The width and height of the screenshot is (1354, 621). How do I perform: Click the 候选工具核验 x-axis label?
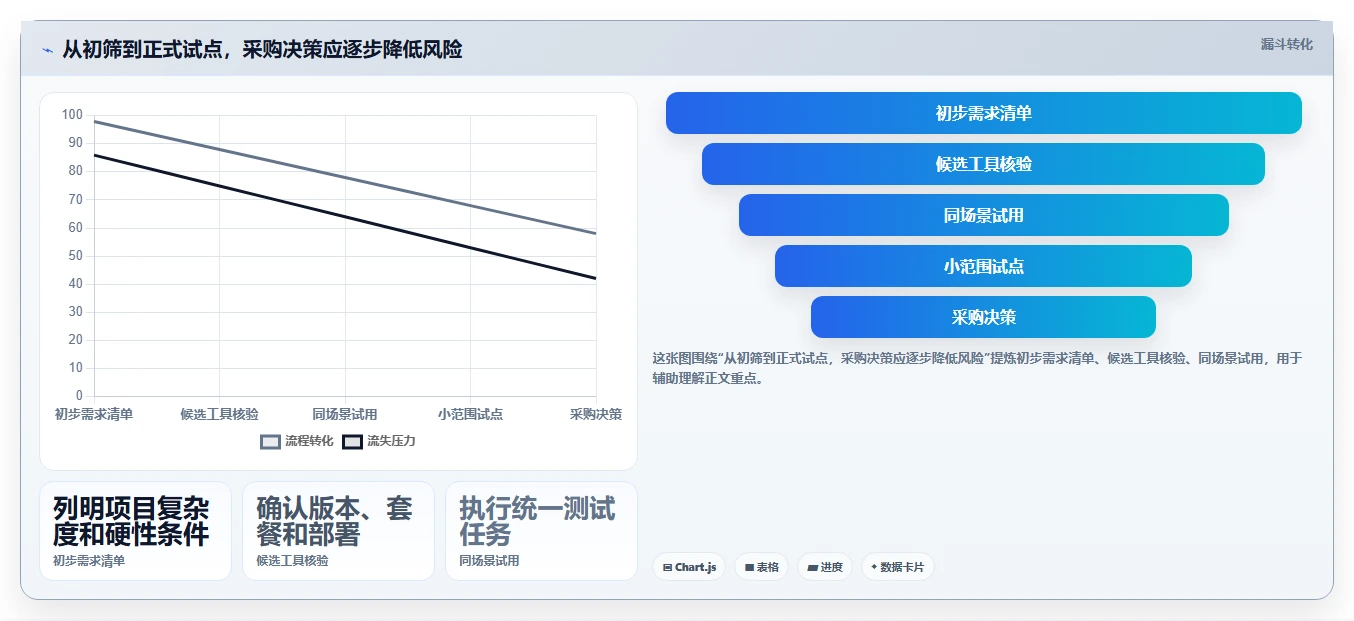click(x=219, y=414)
